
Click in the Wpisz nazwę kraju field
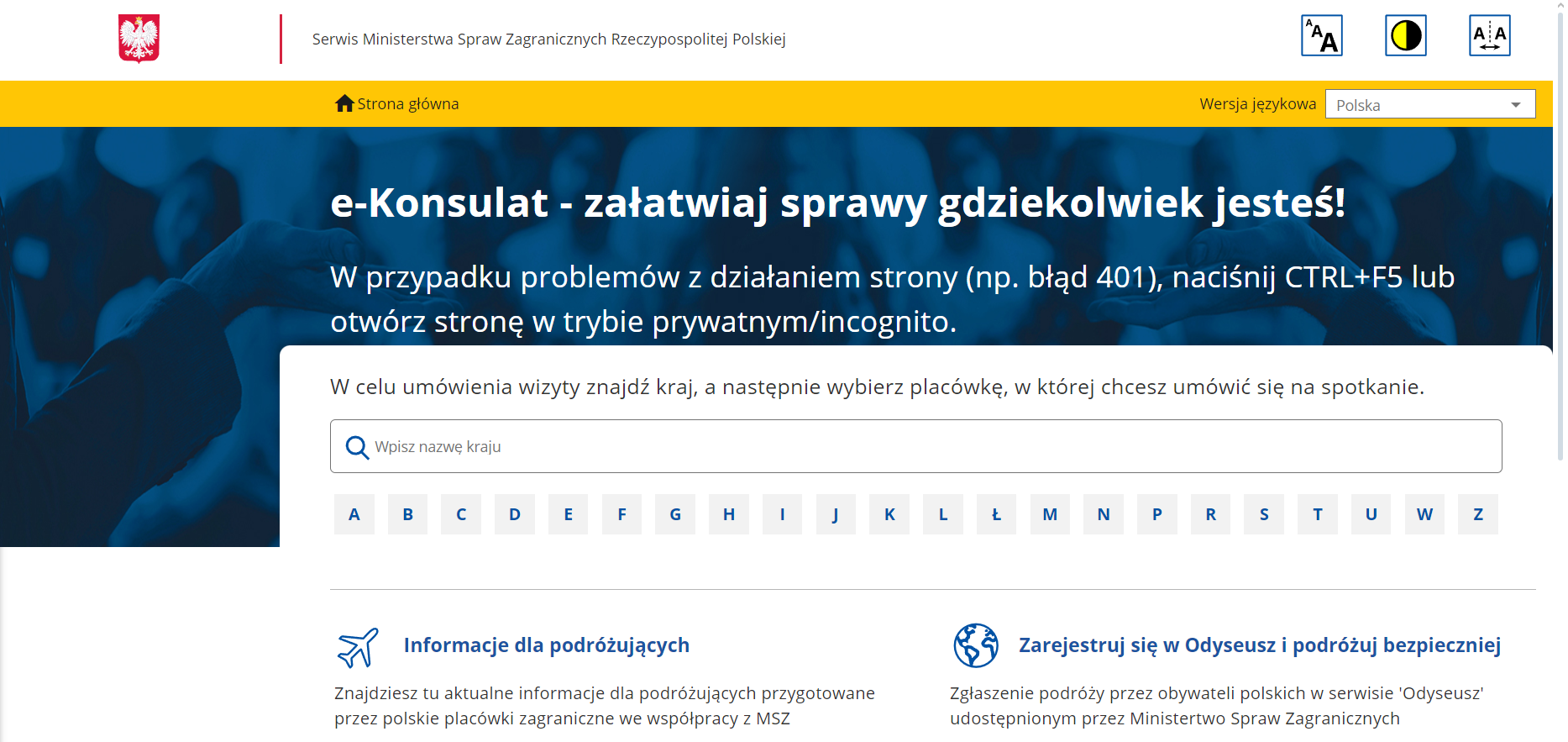click(924, 446)
